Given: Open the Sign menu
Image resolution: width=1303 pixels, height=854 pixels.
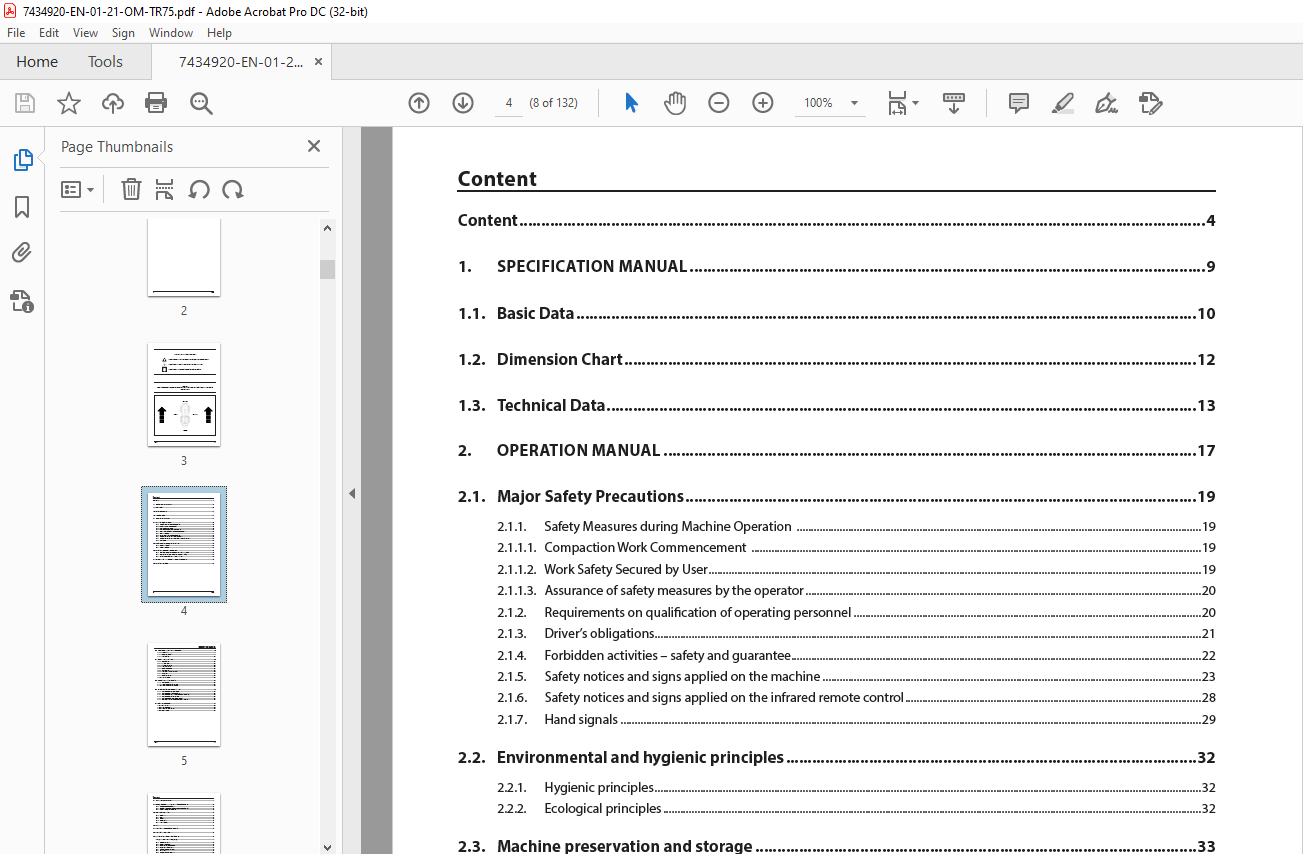Looking at the screenshot, I should tap(123, 33).
